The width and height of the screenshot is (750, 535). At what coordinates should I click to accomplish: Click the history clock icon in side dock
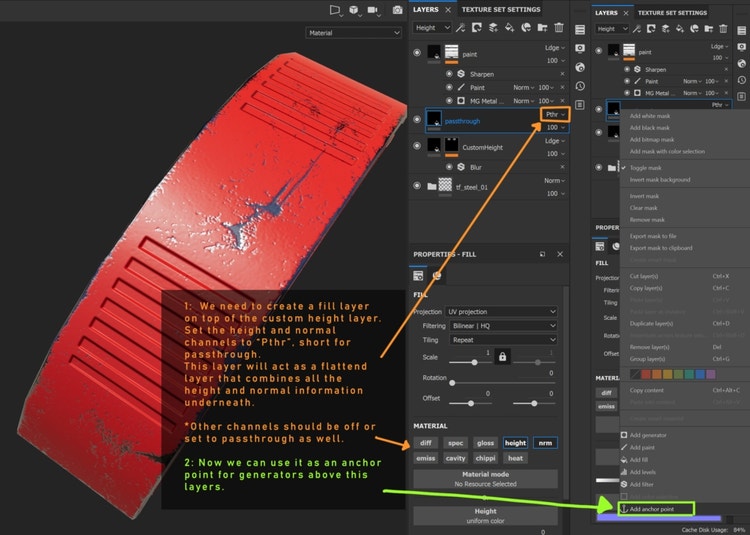pyautogui.click(x=580, y=85)
